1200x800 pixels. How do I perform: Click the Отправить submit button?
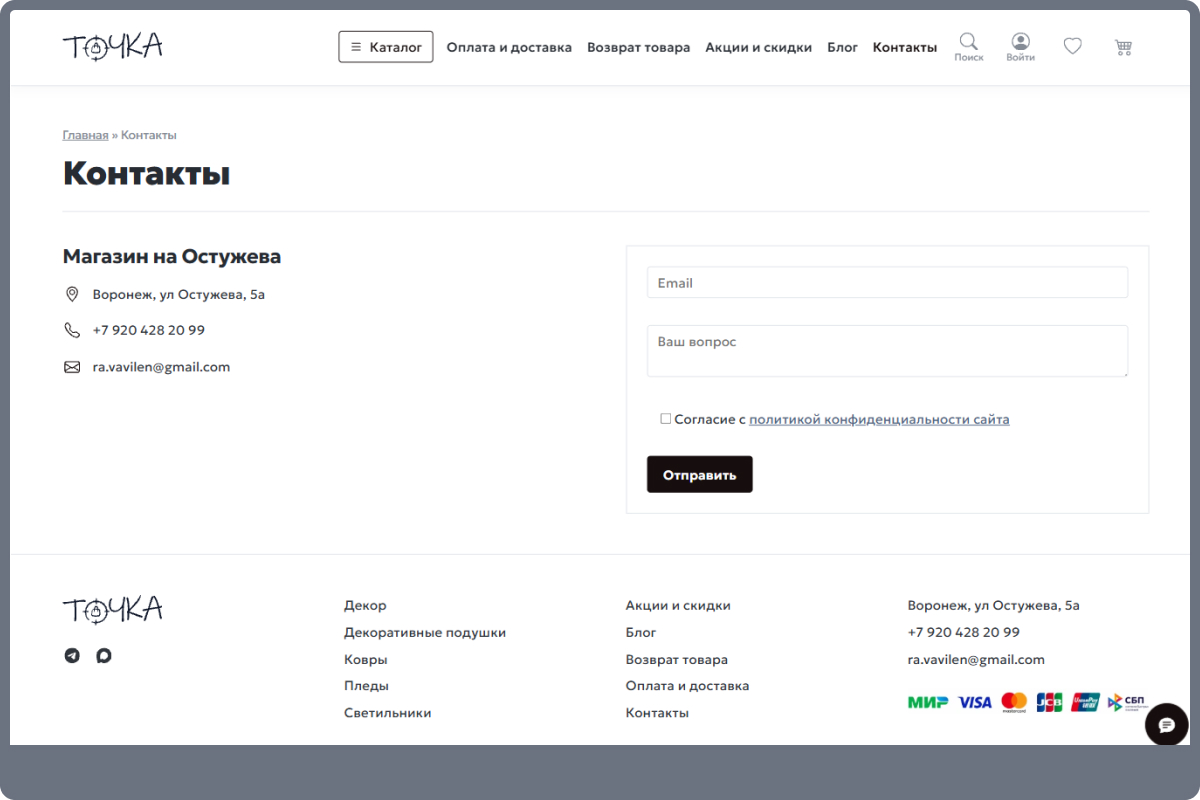click(700, 475)
